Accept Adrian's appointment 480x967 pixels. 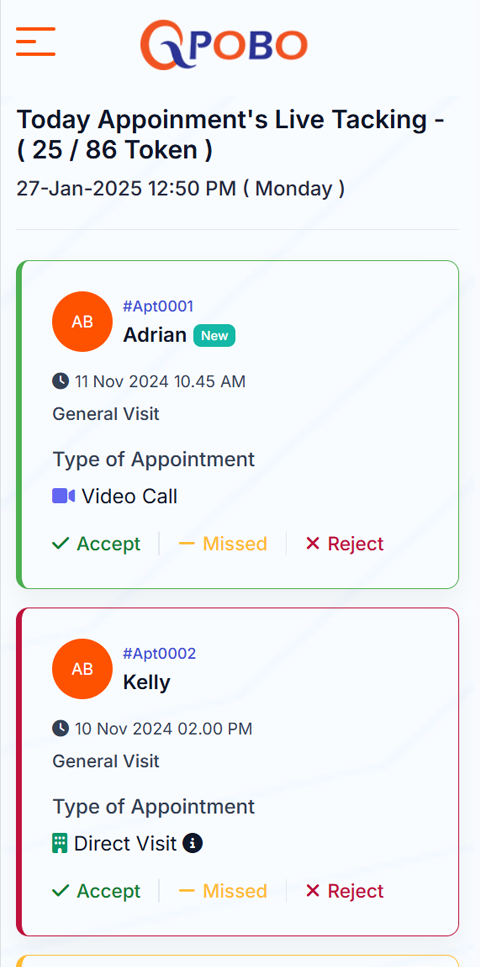coord(96,543)
